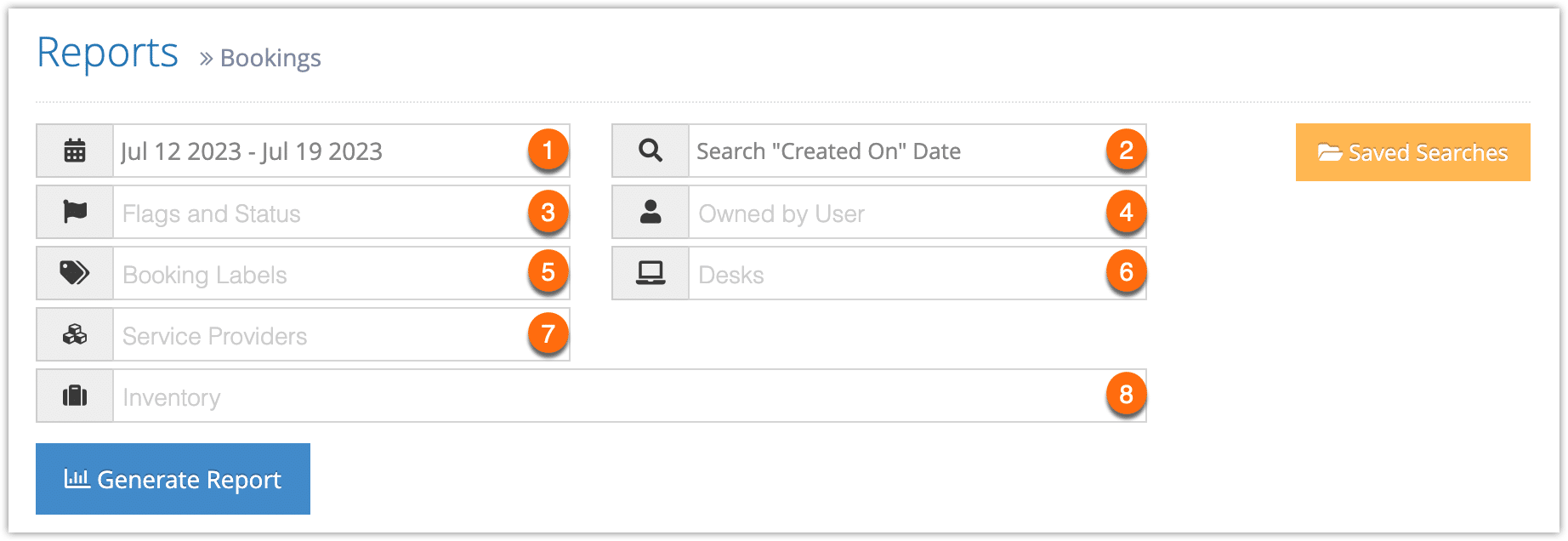The height and width of the screenshot is (541, 1568).
Task: Expand the Flags and Status selector
Action: (x=341, y=213)
